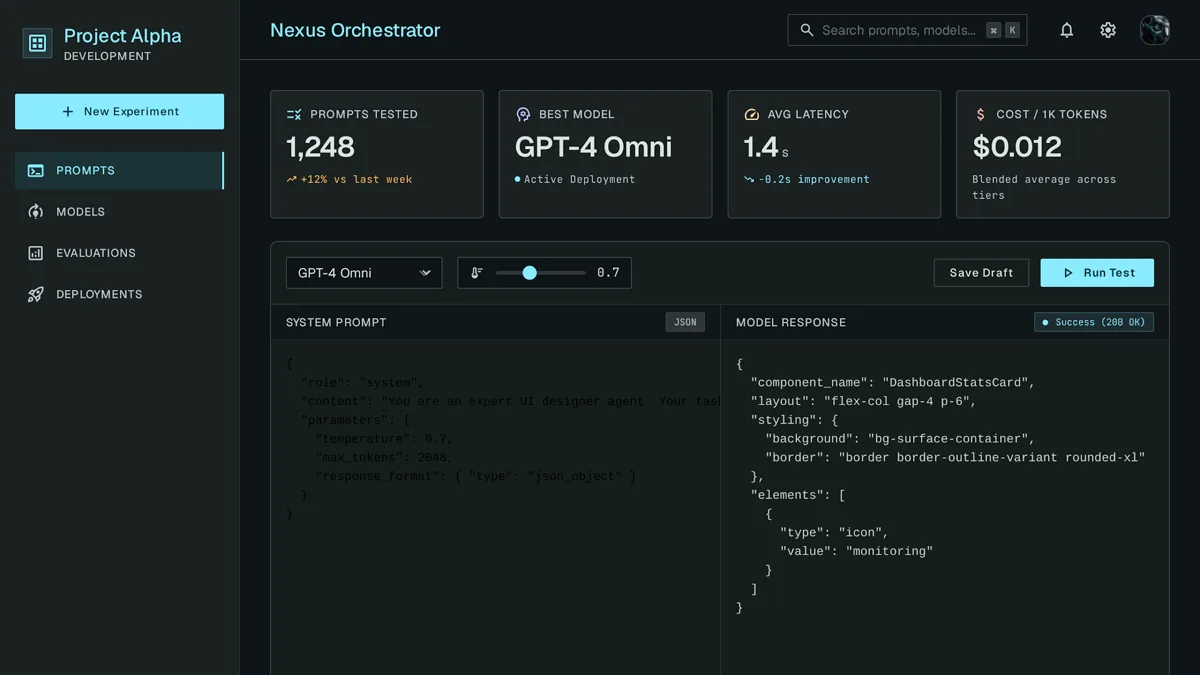Click the downward trend latency icon
The image size is (1200, 675).
coord(749,180)
